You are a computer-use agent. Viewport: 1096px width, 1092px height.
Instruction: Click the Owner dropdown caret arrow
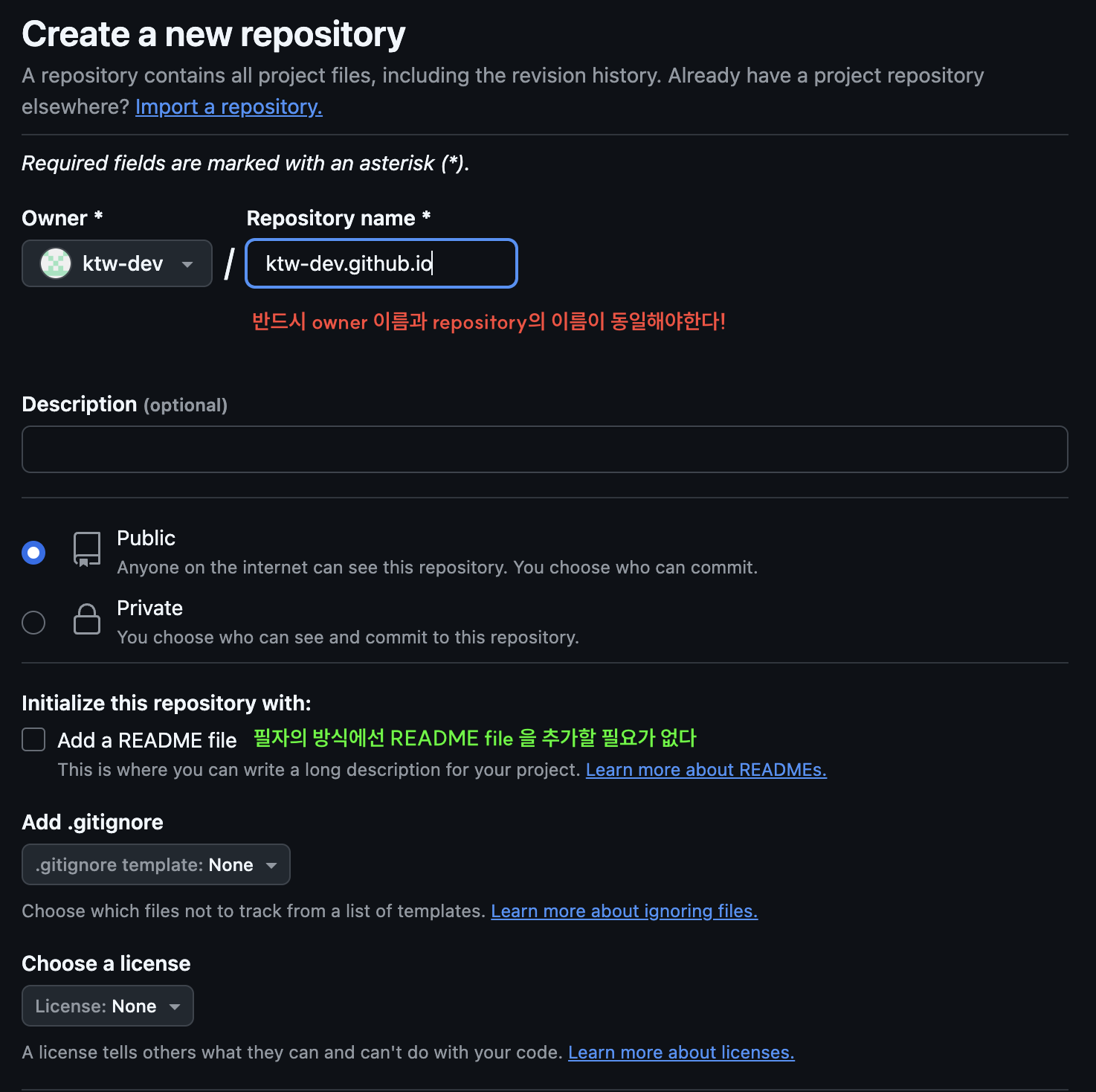[x=187, y=264]
